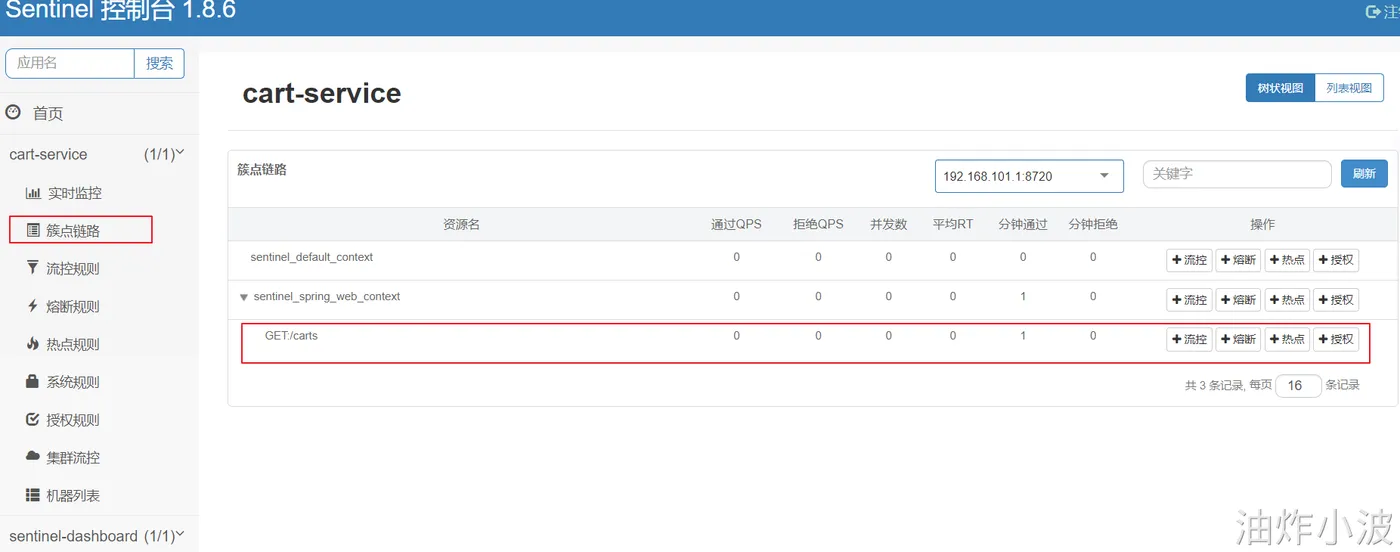Click the sentinel_spring_web_context resource name

click(327, 297)
